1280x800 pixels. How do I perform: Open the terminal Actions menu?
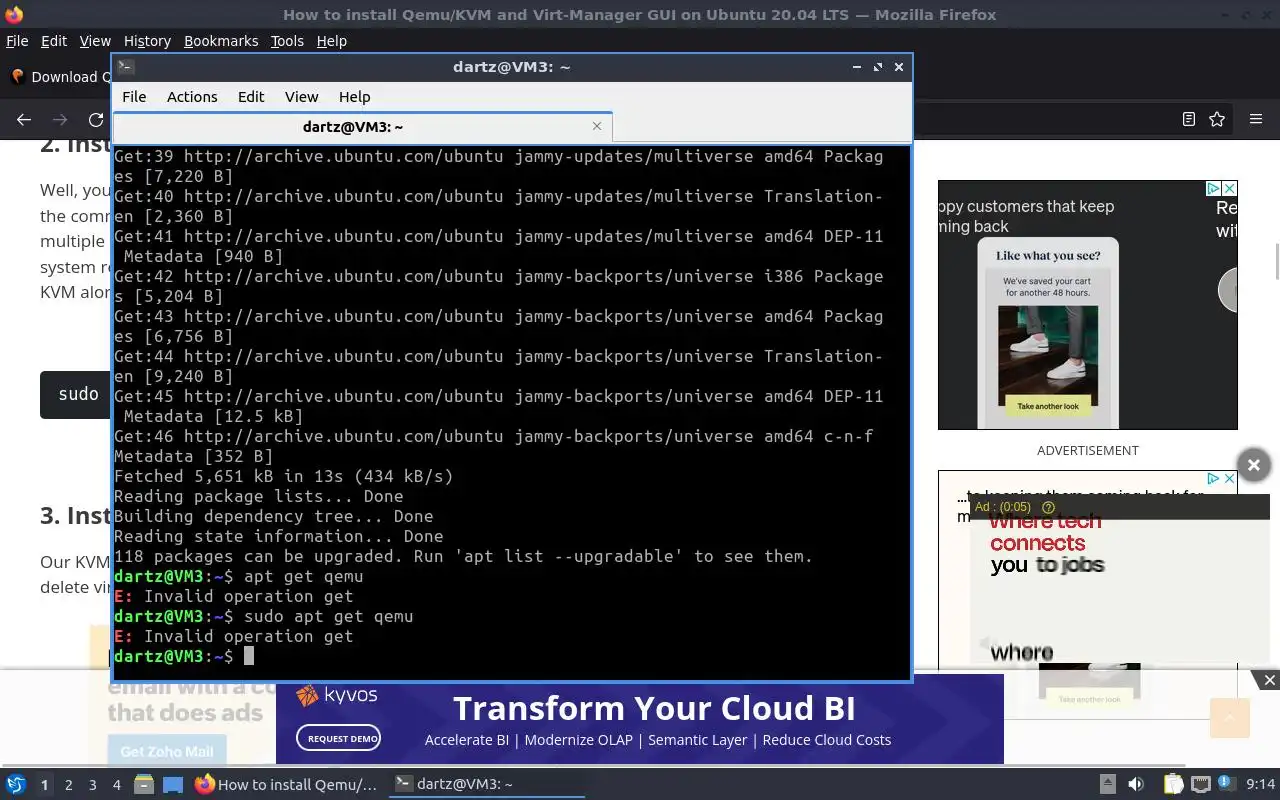[x=192, y=97]
